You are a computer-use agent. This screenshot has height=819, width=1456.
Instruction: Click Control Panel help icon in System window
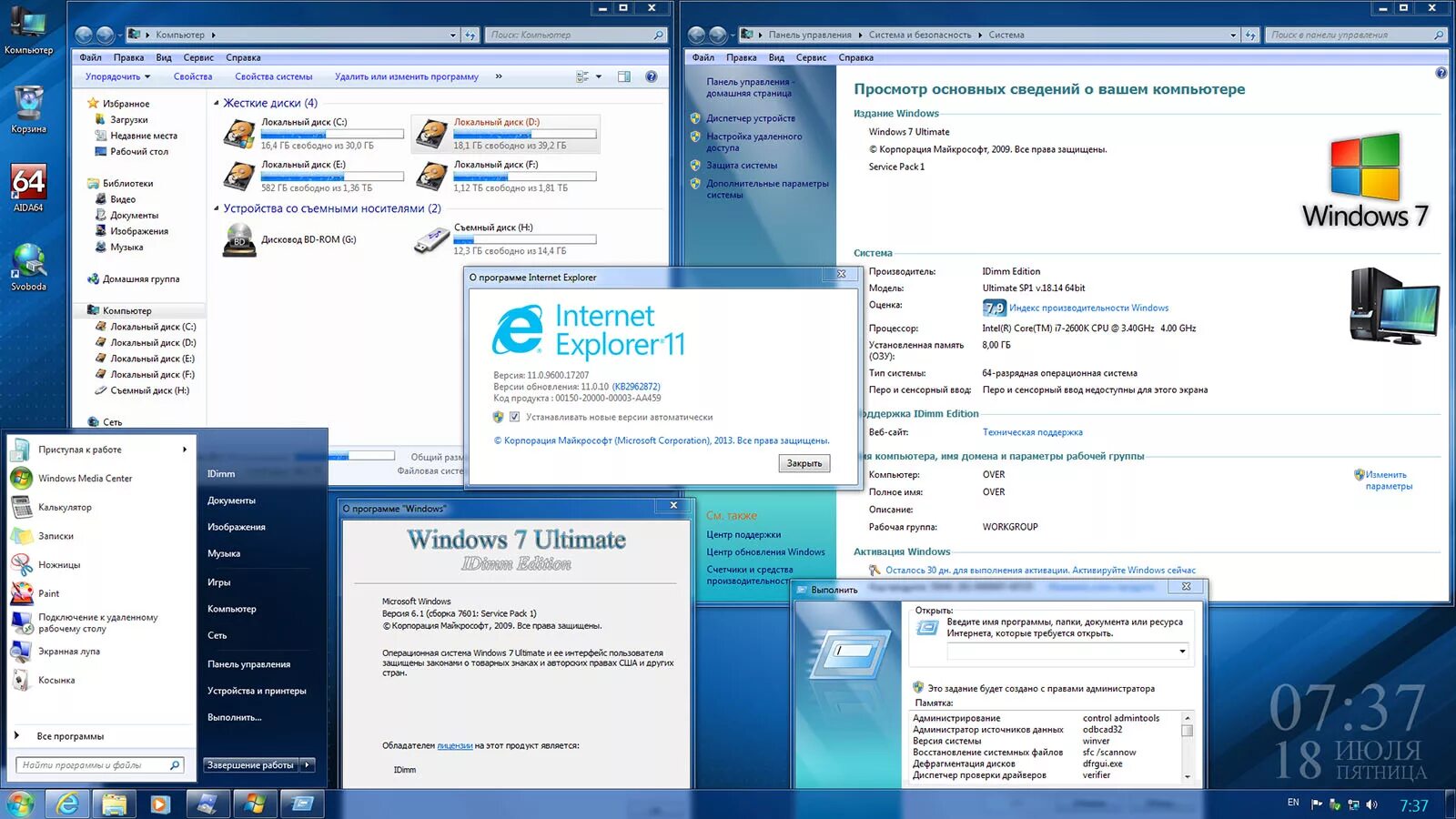(1441, 73)
